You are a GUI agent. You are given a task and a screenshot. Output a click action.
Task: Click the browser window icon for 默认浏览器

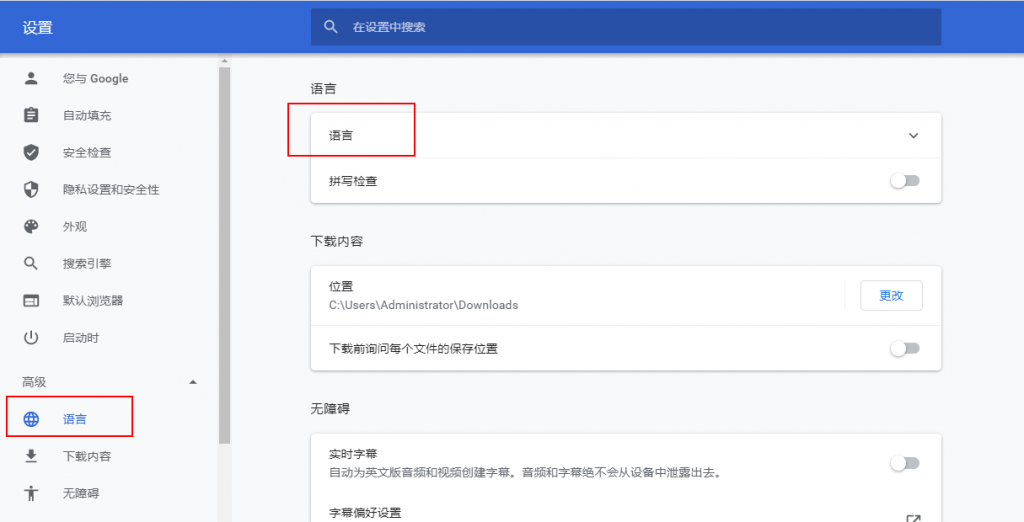31,300
